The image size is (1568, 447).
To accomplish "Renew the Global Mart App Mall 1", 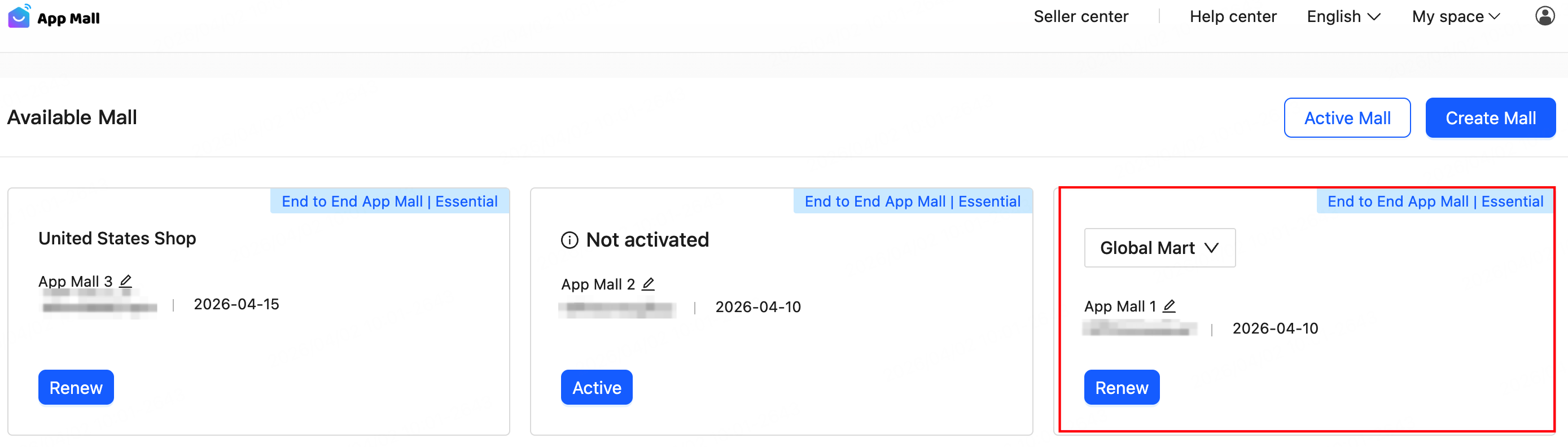I will pos(1121,388).
